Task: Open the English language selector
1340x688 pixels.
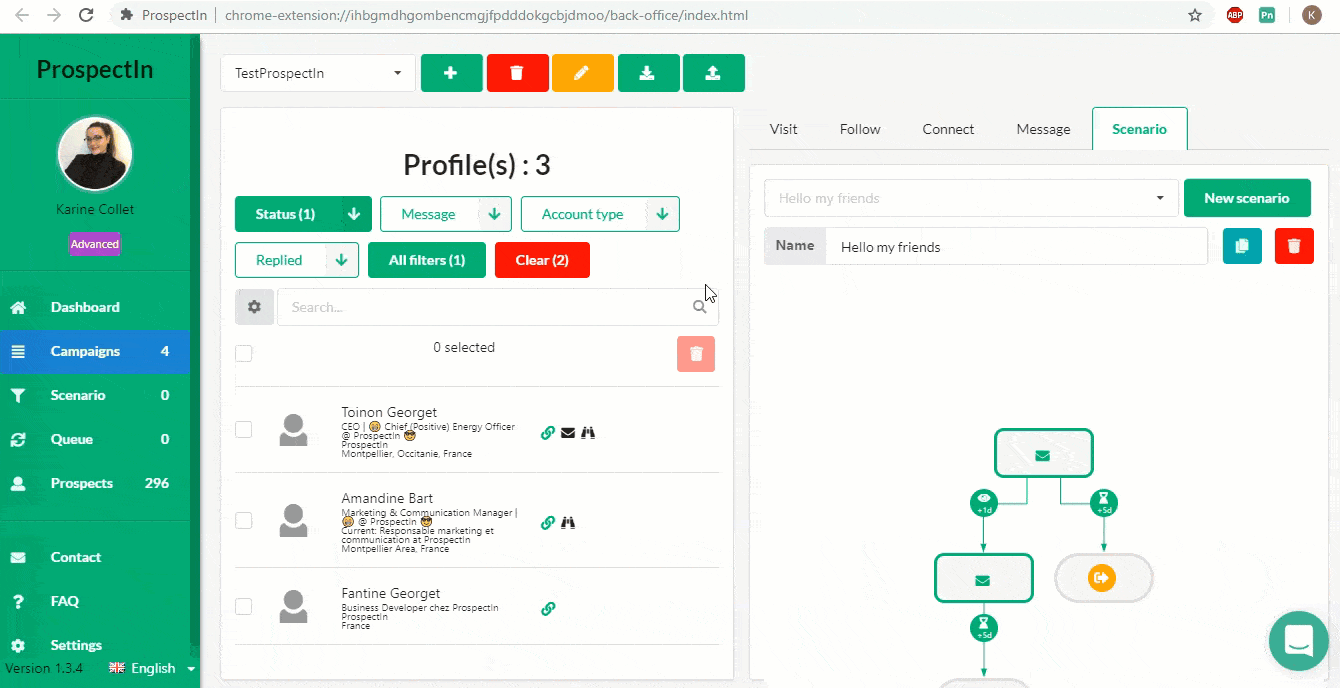Action: click(152, 668)
